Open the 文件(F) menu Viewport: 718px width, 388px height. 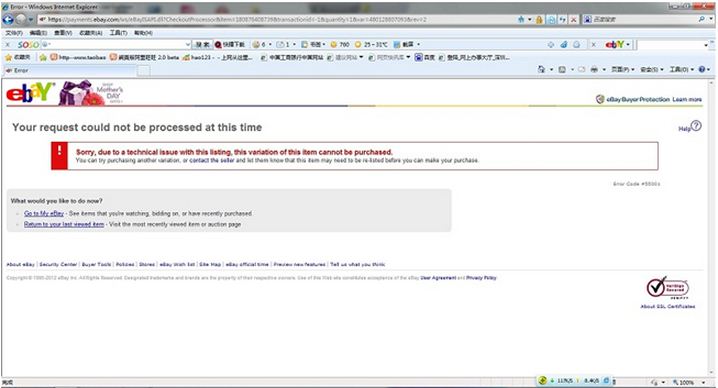[x=14, y=33]
